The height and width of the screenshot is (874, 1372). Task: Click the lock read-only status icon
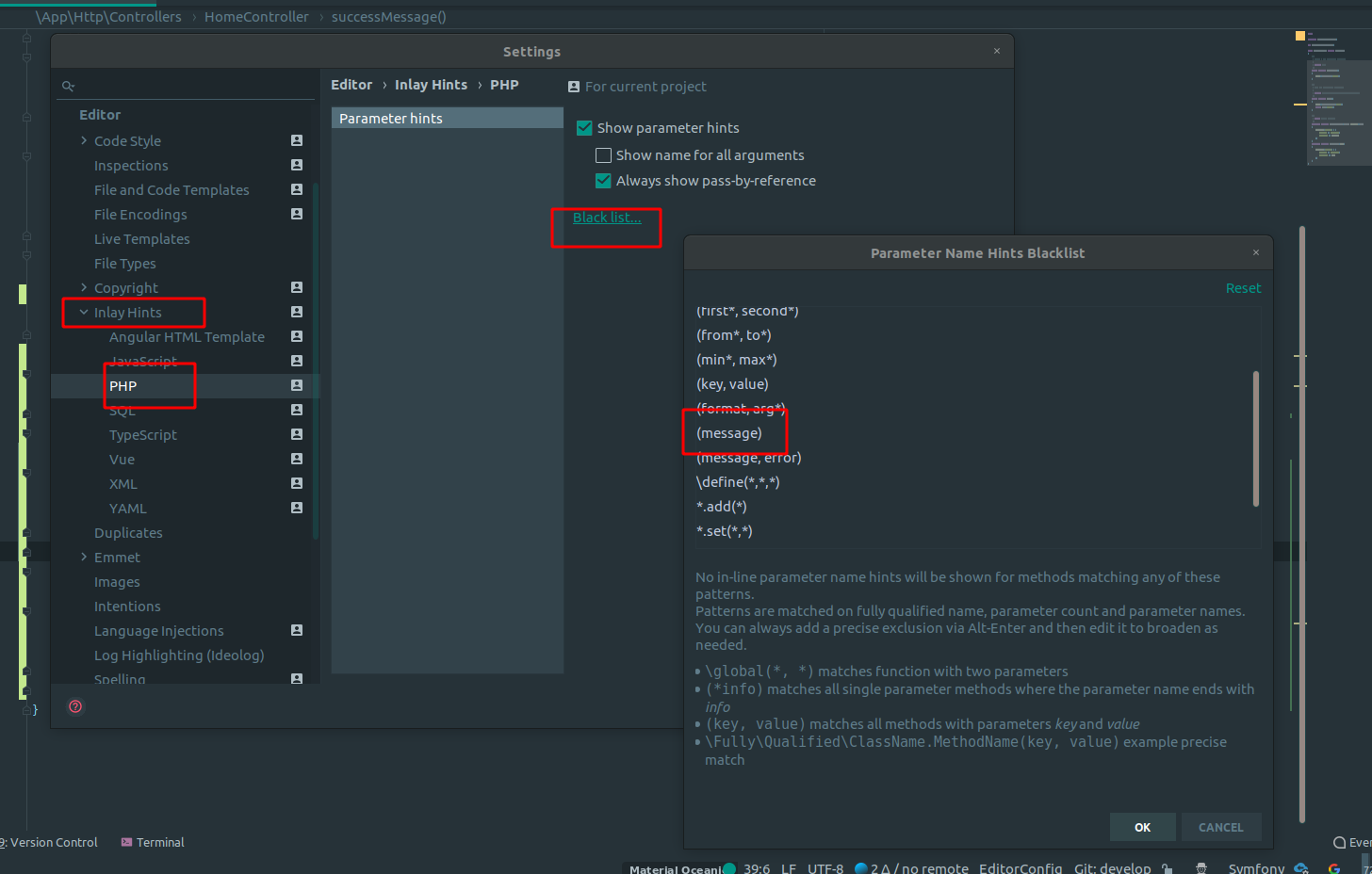point(1168,868)
